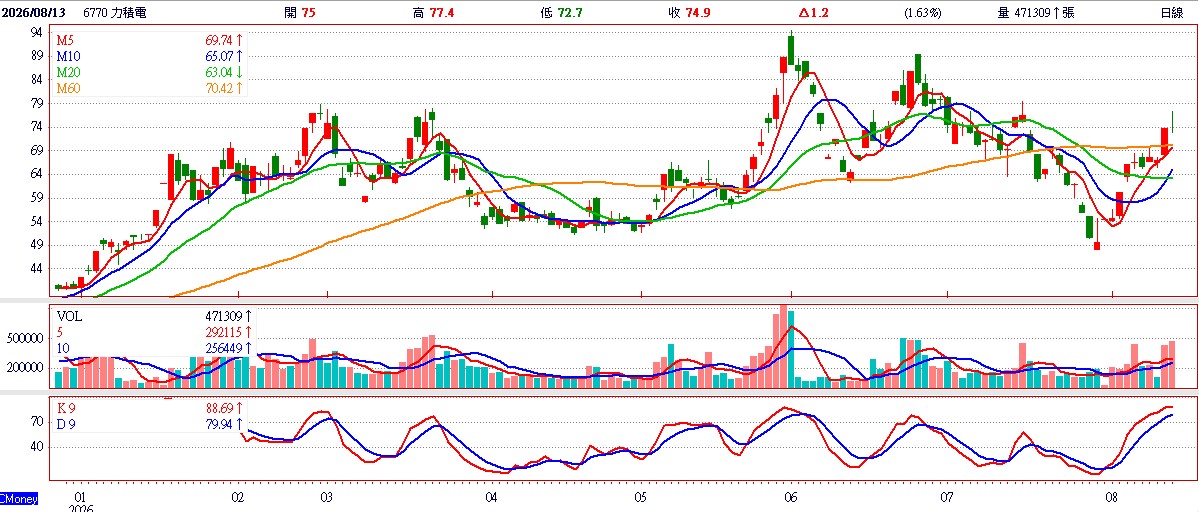The image size is (1199, 512).
Task: Click the 04 month marker on time axis
Action: coord(491,497)
